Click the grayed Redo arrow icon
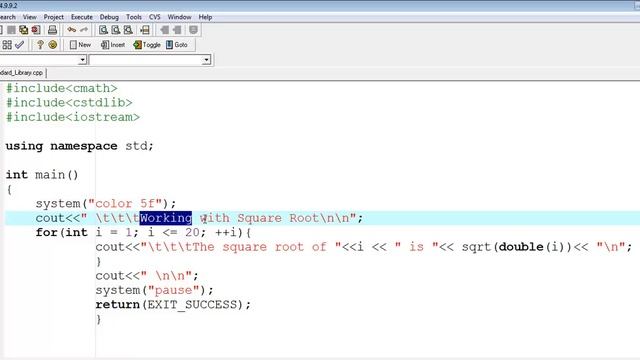The image size is (640, 360). [84, 30]
